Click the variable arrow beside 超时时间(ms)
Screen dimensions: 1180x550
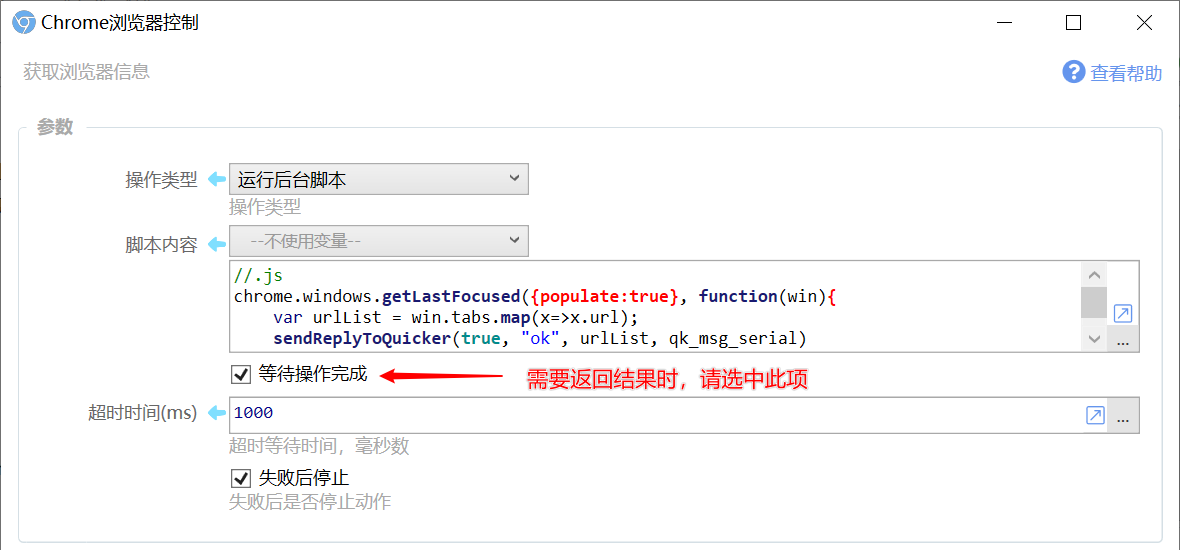tap(216, 412)
